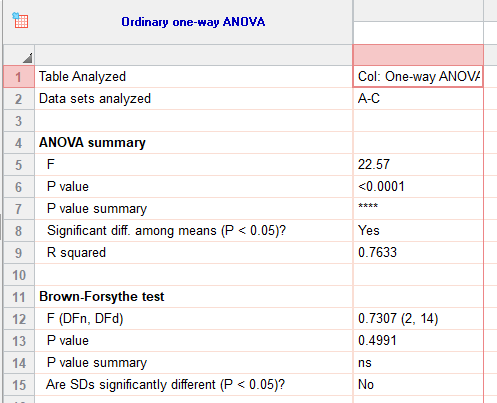Click the A-C data sets cell
The width and height of the screenshot is (497, 403).
tap(418, 99)
